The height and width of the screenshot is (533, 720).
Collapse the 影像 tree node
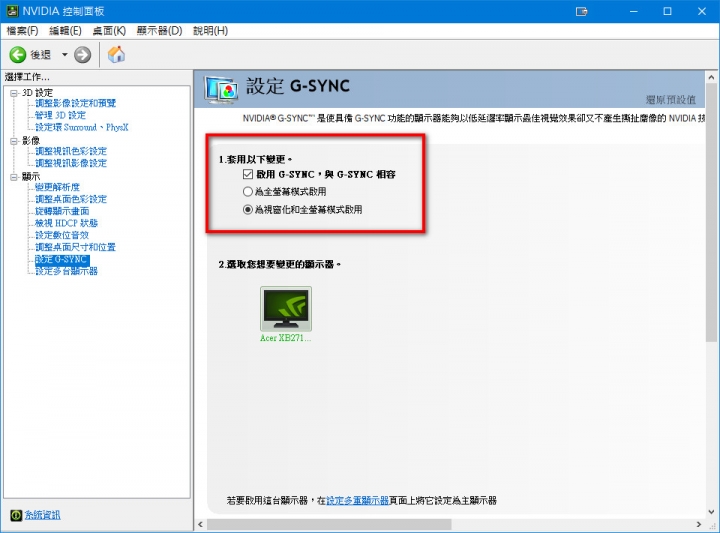(x=14, y=141)
